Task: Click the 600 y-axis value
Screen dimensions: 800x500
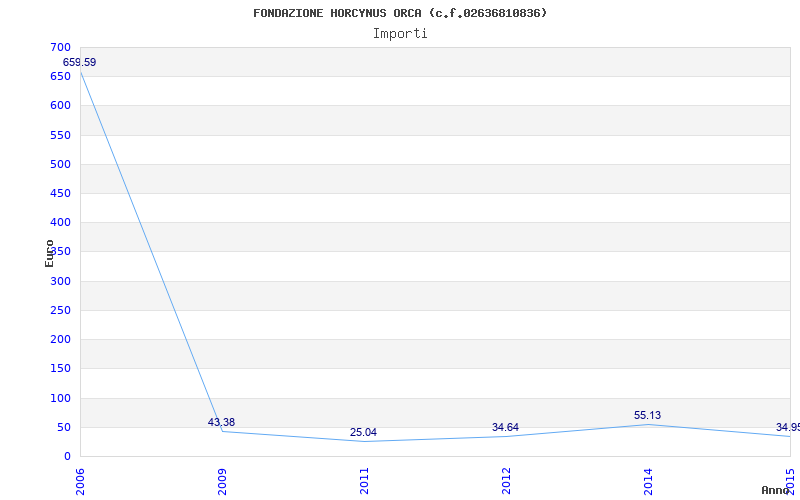Action: 61,106
